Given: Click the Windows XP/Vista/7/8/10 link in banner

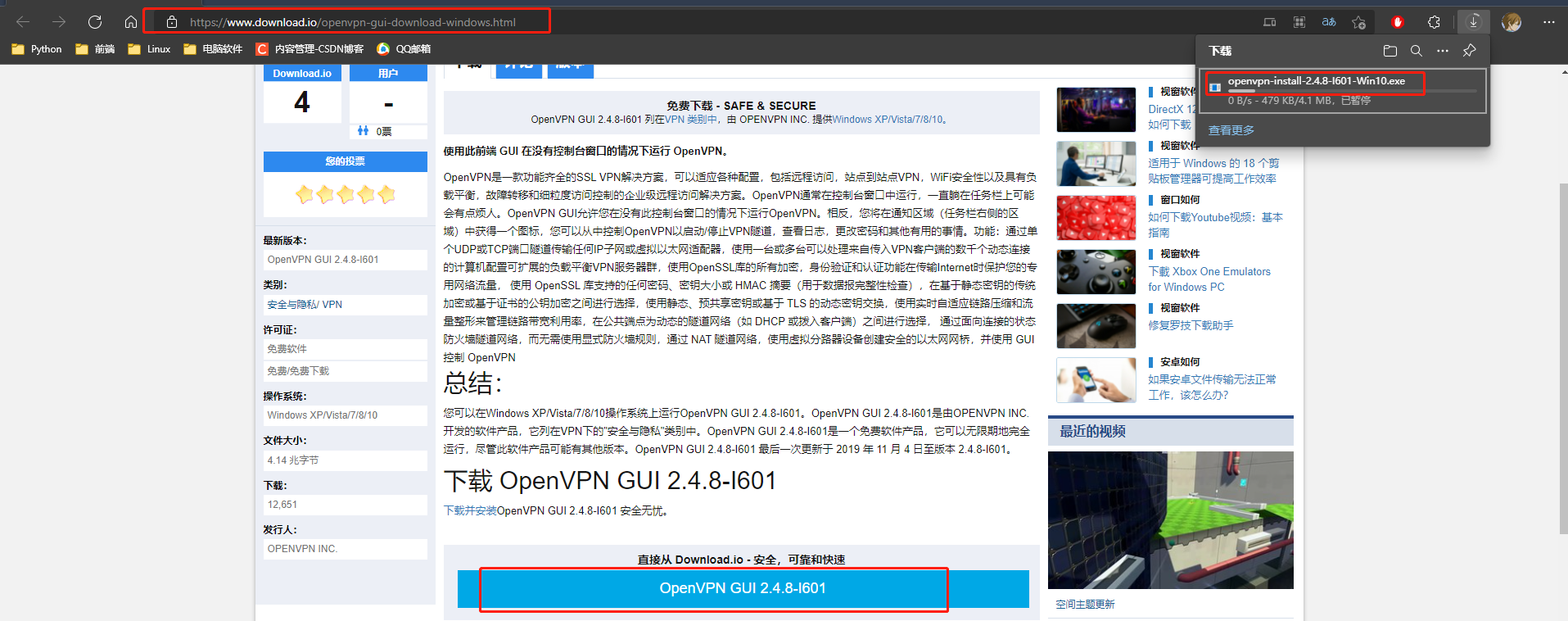Looking at the screenshot, I should 887,120.
